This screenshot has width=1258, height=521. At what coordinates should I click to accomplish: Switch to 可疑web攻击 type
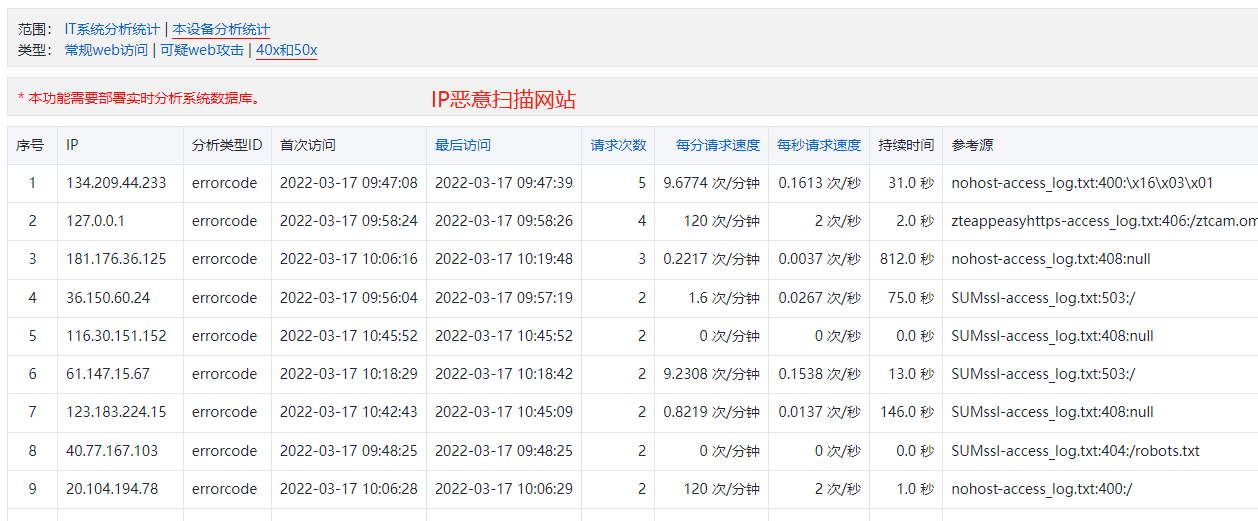pyautogui.click(x=202, y=50)
